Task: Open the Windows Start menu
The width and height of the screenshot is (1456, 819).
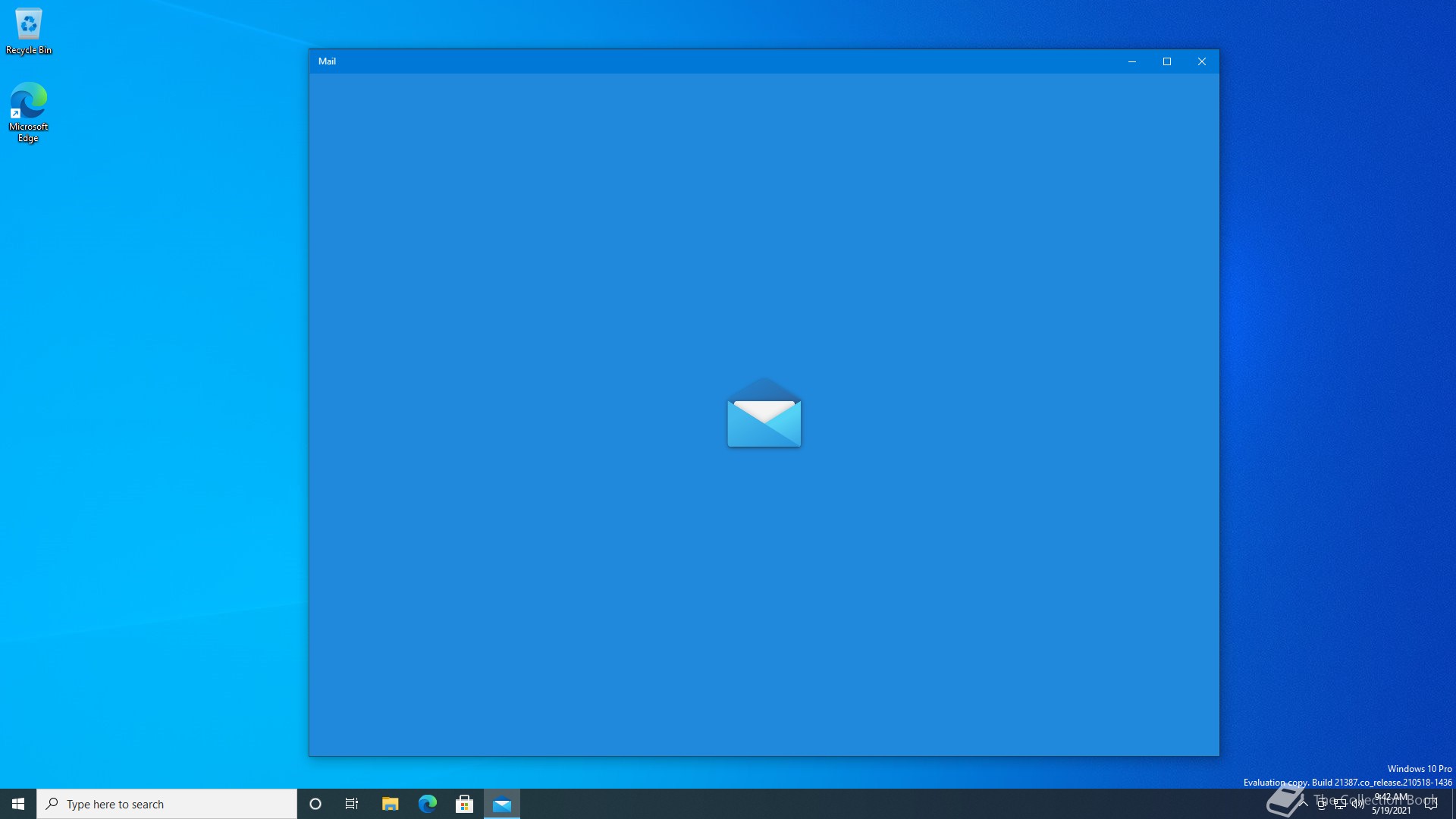Action: (18, 804)
